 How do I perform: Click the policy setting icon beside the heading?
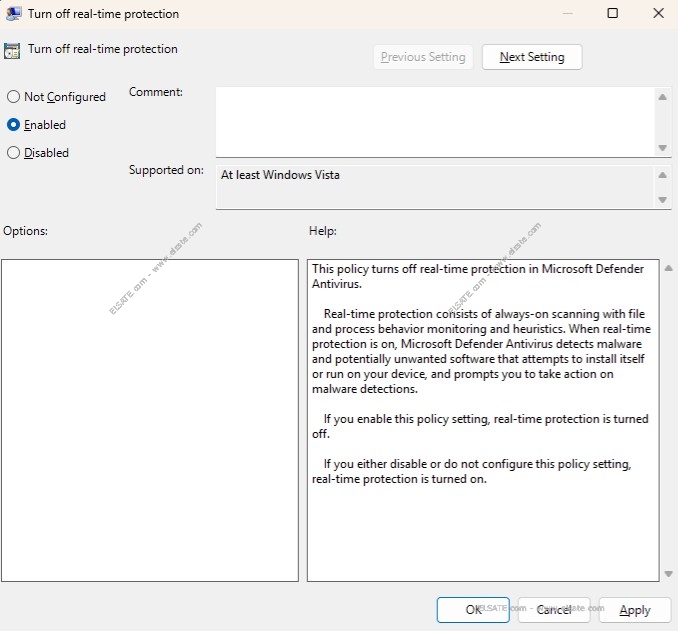point(13,50)
